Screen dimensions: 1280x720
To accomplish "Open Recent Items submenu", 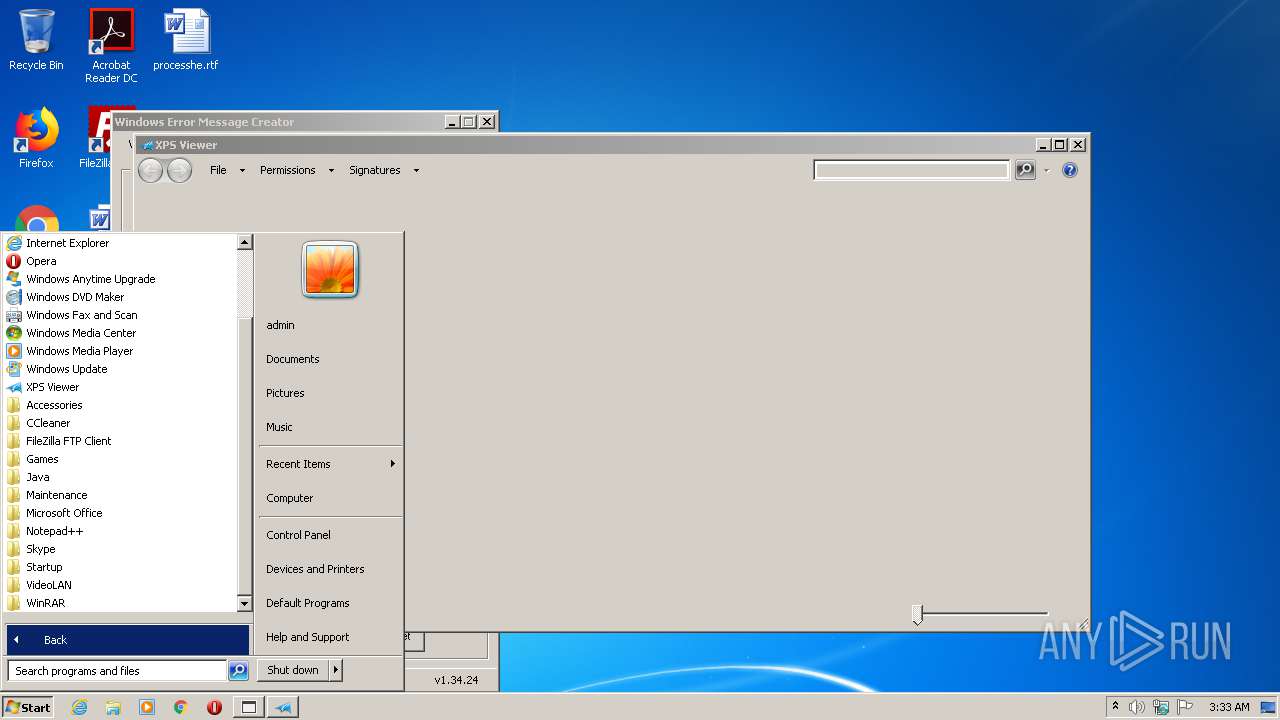I will coord(330,464).
